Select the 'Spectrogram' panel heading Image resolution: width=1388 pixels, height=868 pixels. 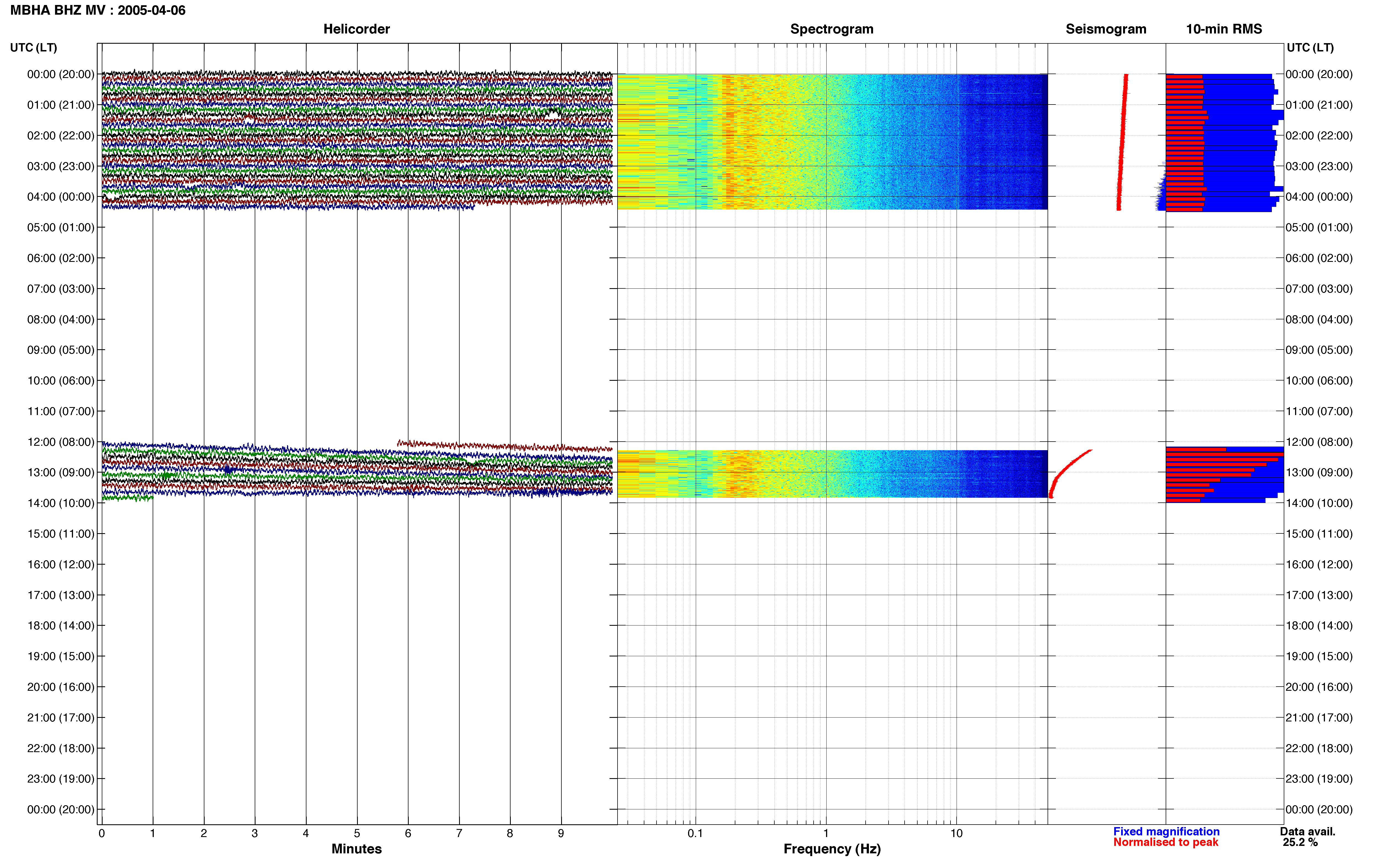[832, 29]
